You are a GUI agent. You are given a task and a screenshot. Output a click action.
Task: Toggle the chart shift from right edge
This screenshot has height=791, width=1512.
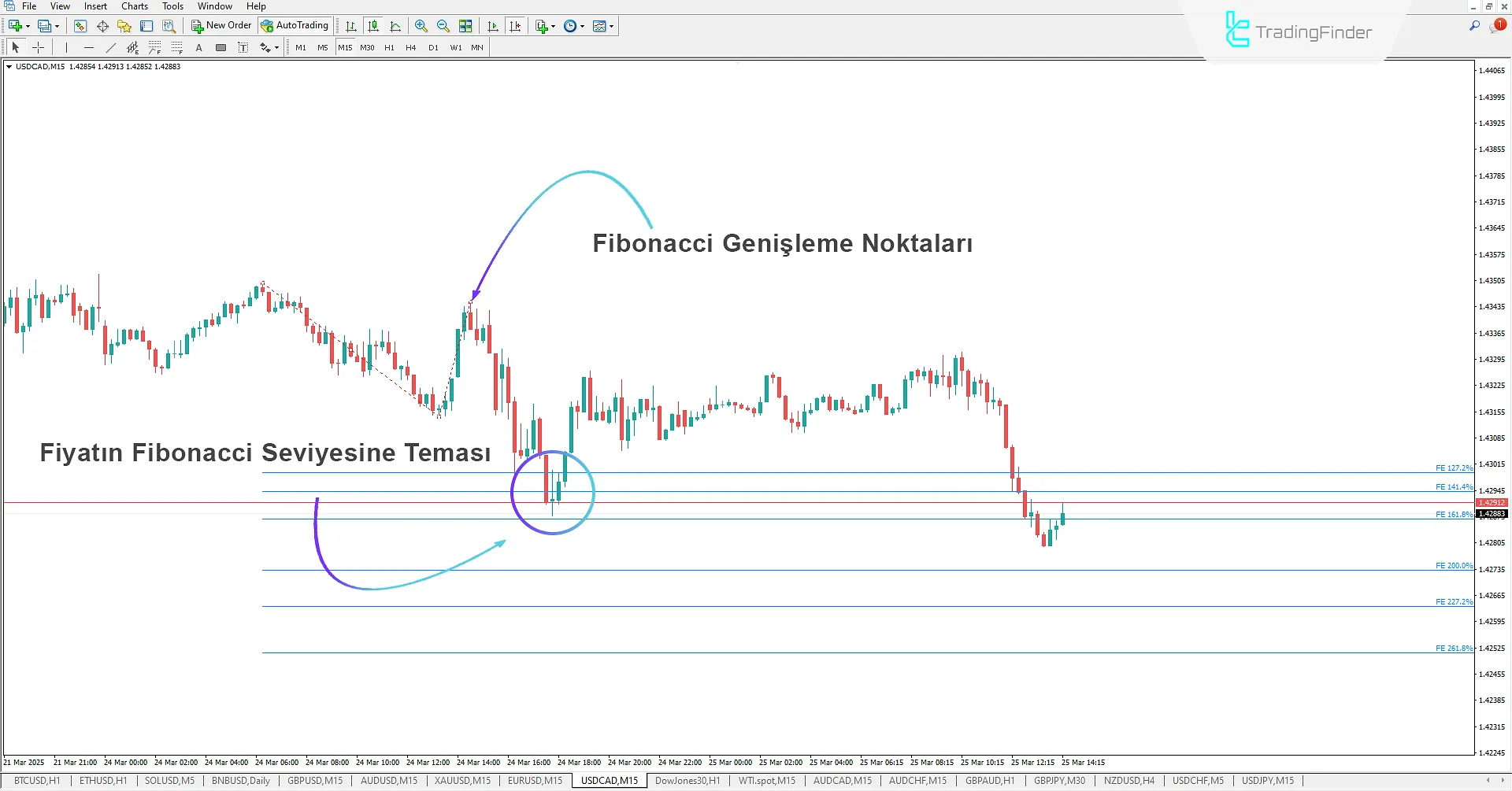click(516, 25)
